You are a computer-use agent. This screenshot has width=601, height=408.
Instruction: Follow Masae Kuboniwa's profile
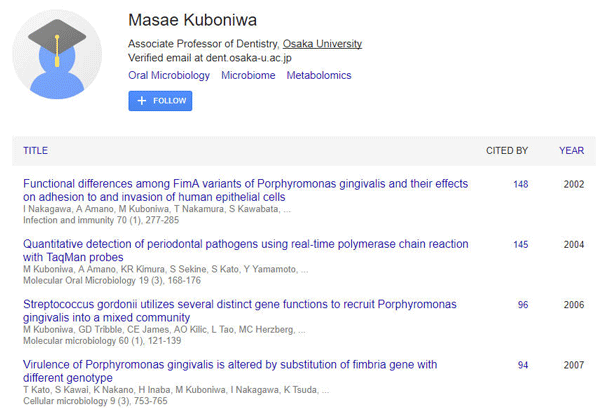pos(160,101)
